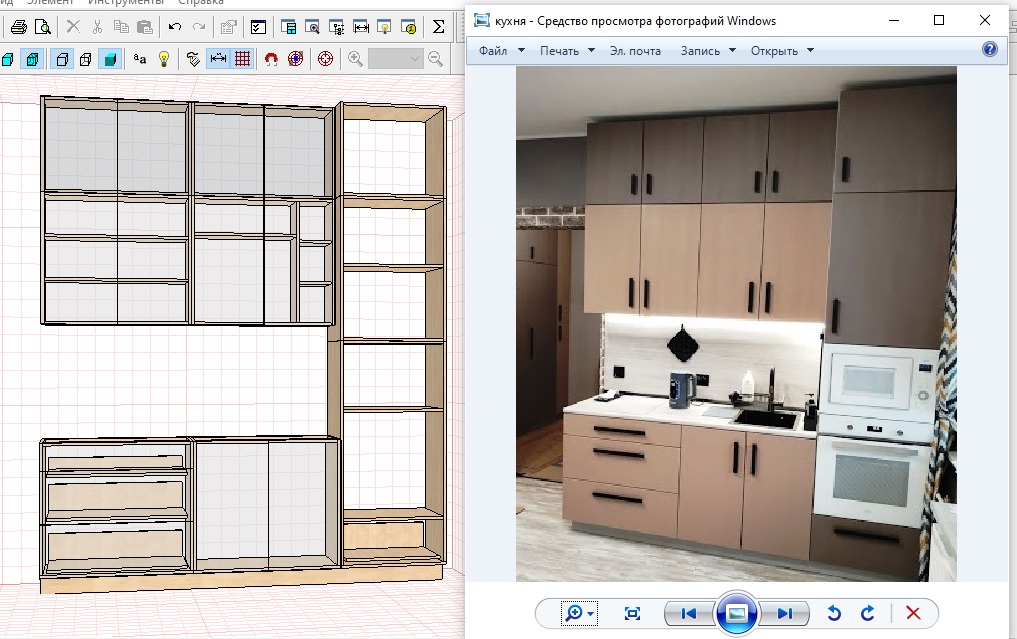Screen dimensions: 1017x639
Task: Go to the next photo
Action: tap(784, 613)
